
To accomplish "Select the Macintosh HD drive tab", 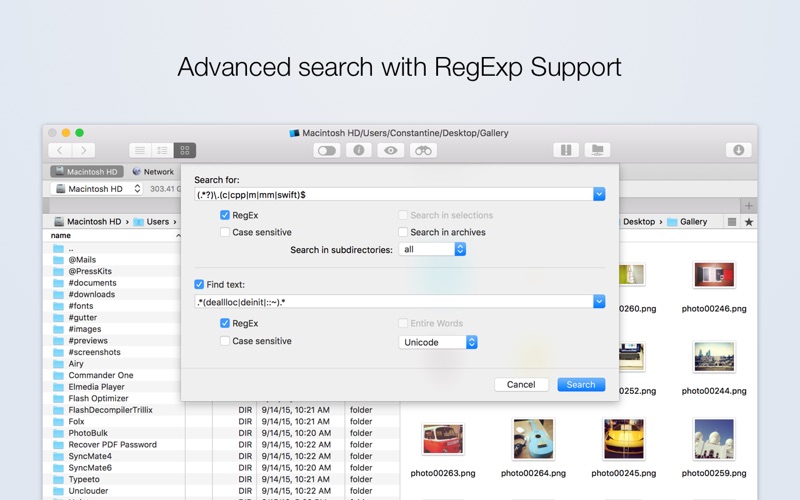I will 87,172.
